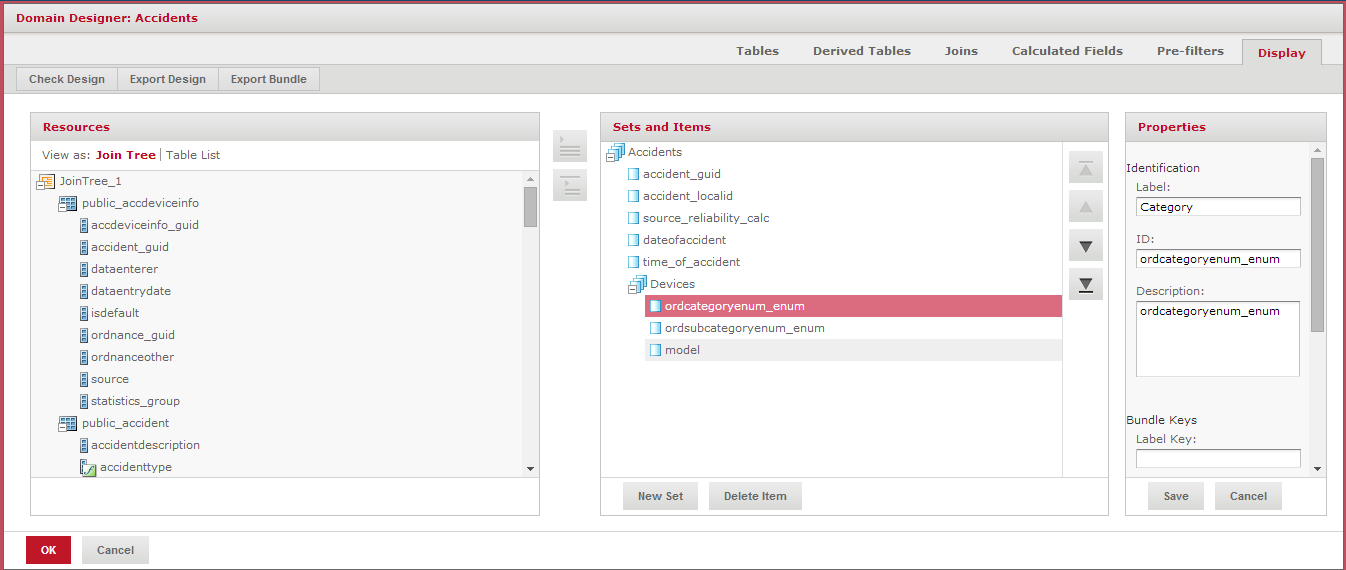The image size is (1346, 570).
Task: Click the add-as-set indented arrow icon
Action: pyautogui.click(x=569, y=185)
